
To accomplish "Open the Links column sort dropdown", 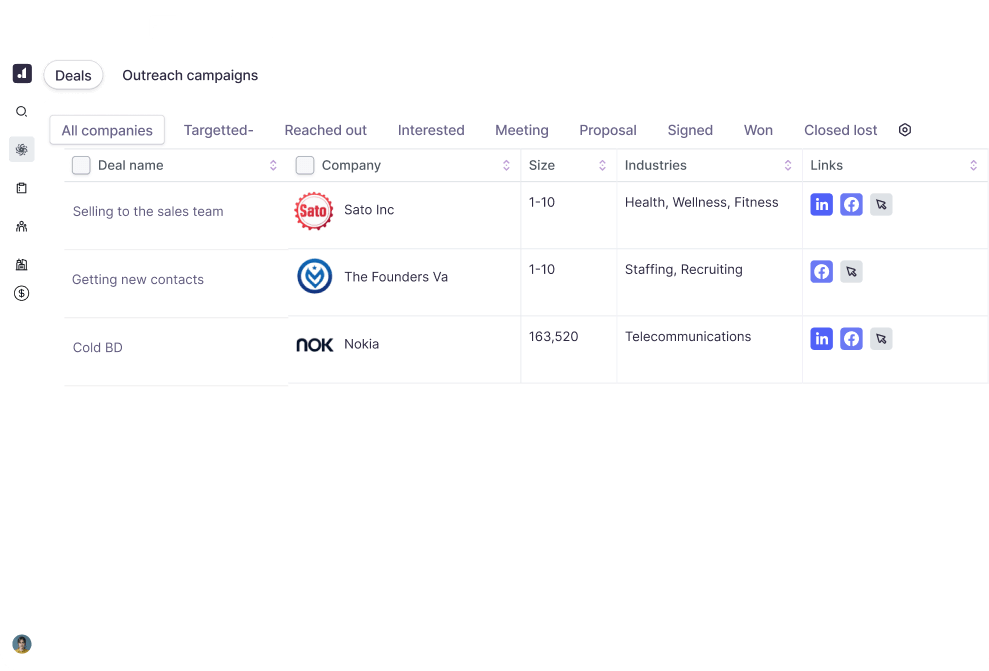I will pyautogui.click(x=973, y=165).
